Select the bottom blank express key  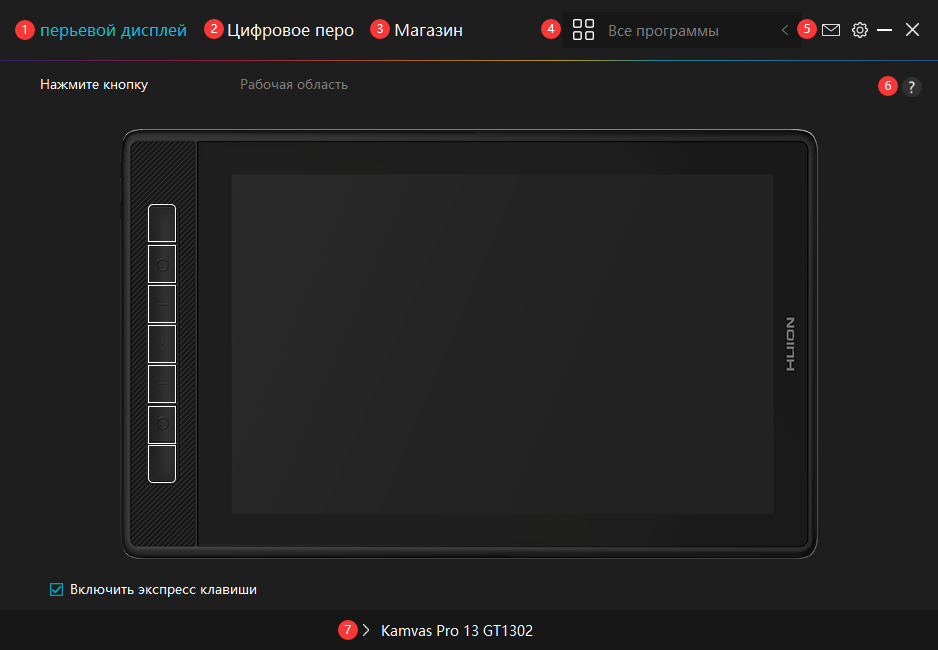[x=162, y=464]
